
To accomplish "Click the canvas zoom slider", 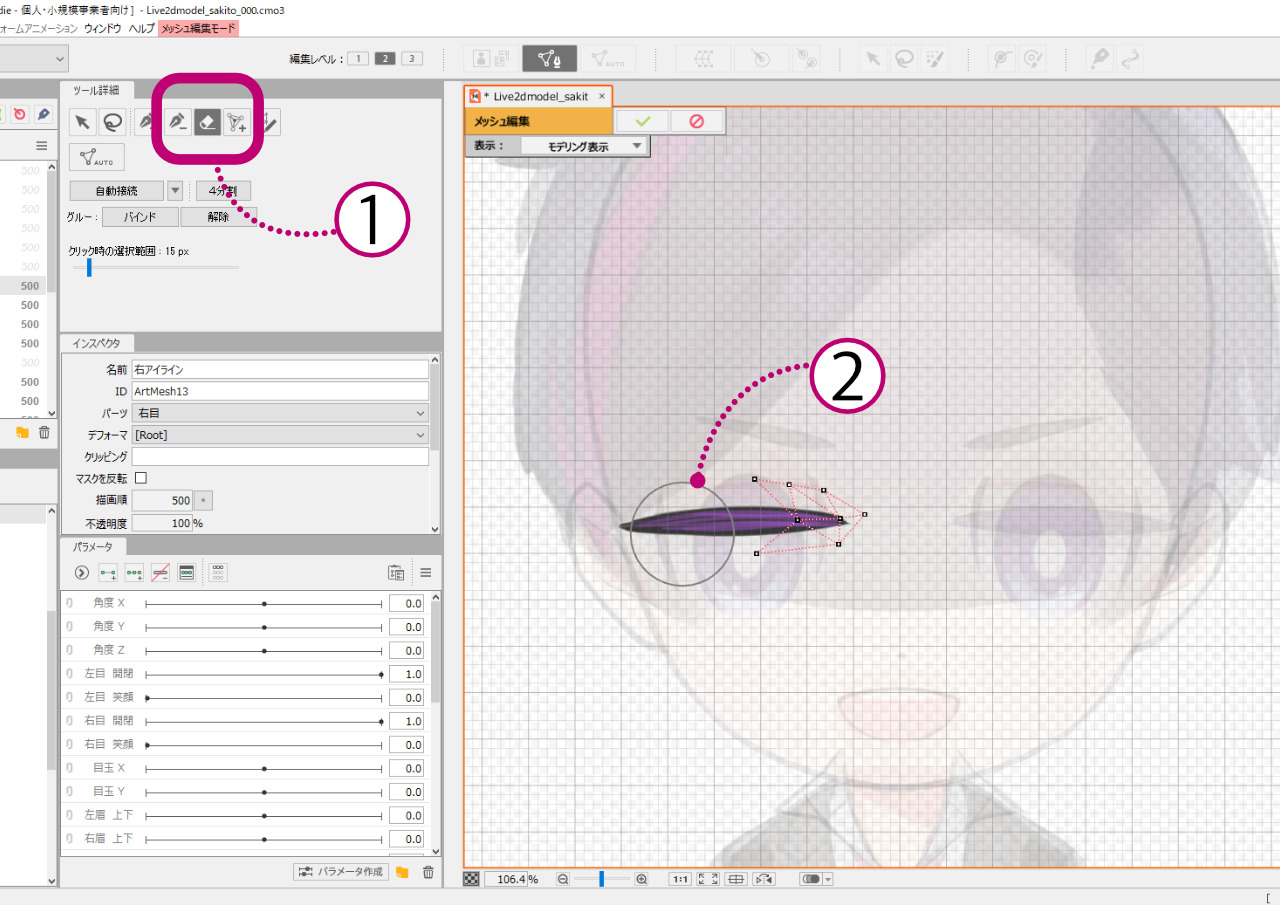I will click(x=602, y=879).
